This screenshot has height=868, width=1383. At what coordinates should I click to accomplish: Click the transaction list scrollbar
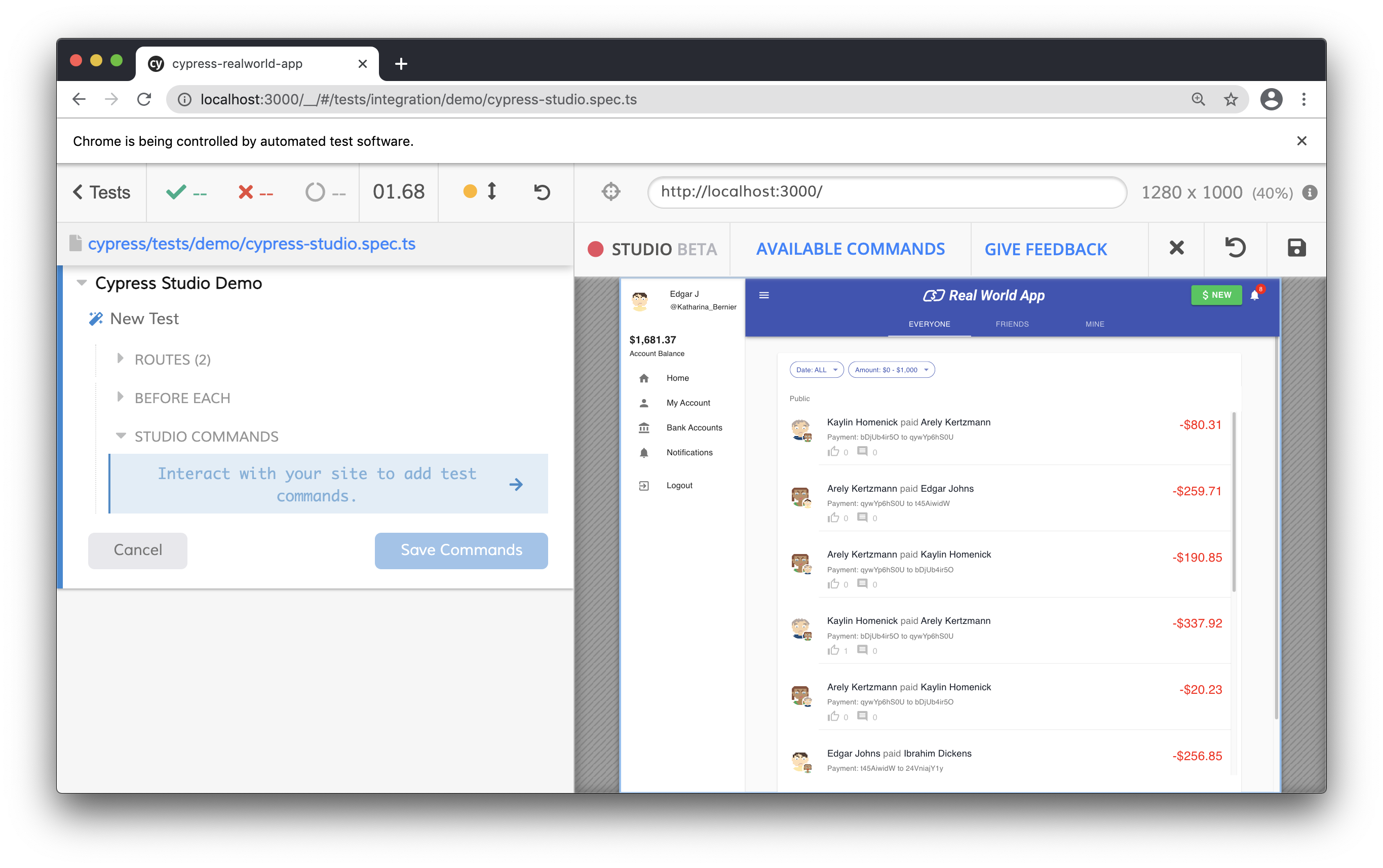coord(1234,502)
